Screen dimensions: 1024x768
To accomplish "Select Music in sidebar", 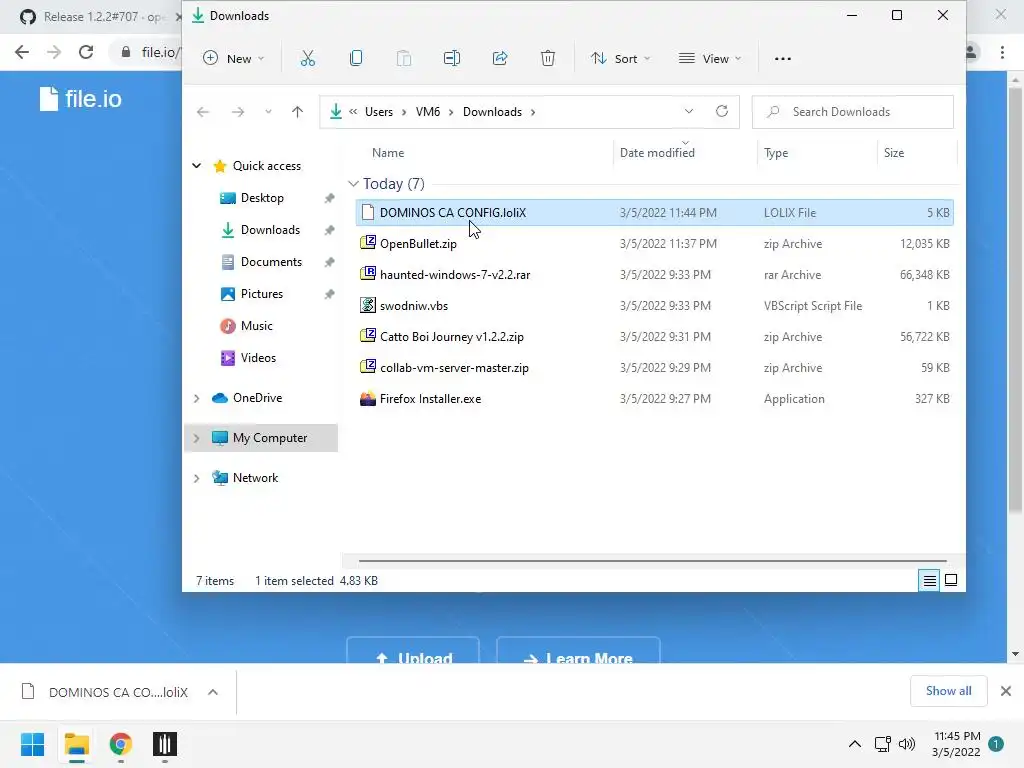I will [256, 326].
